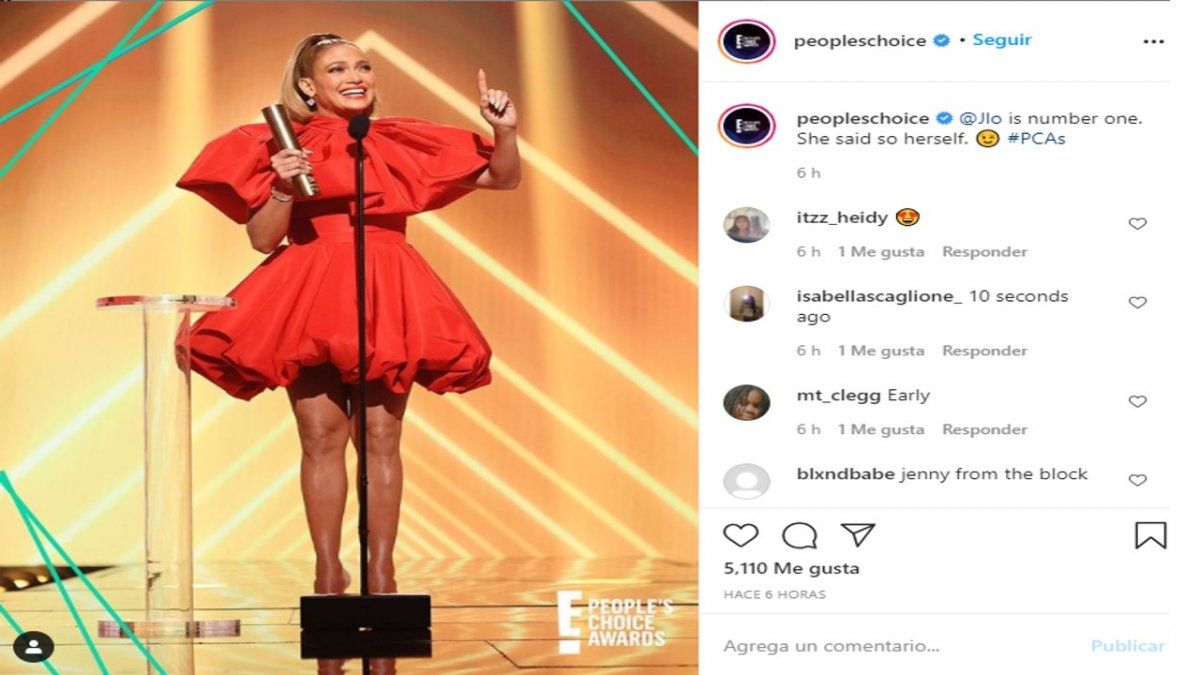The width and height of the screenshot is (1200, 675).
Task: Open peopleschoice profile picture in header
Action: (x=746, y=41)
